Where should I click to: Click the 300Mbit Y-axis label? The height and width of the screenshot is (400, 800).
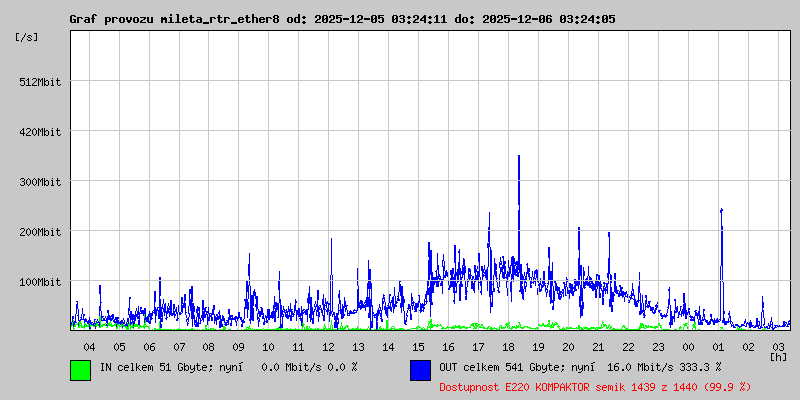click(x=40, y=182)
